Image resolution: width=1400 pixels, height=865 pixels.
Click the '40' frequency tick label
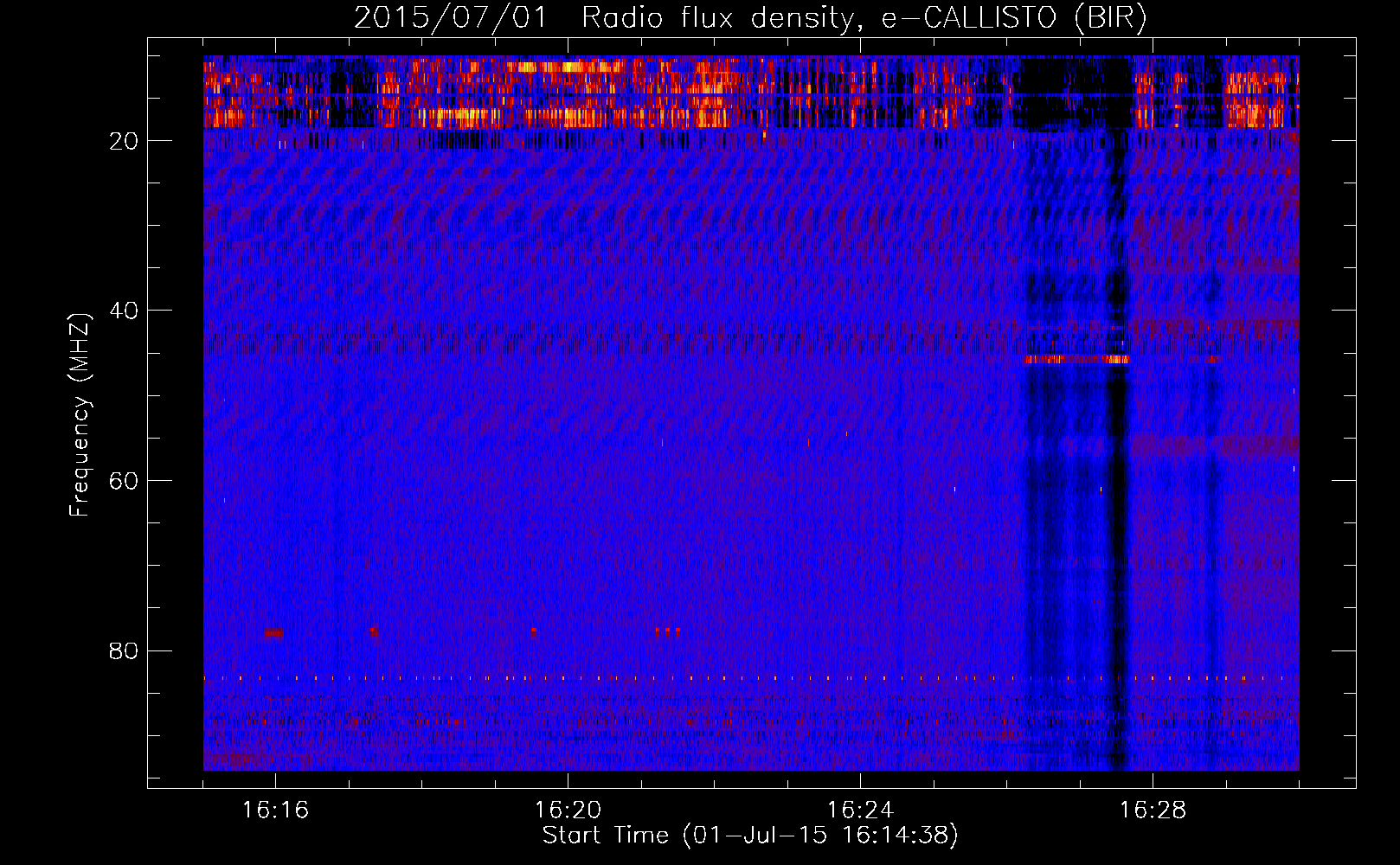124,311
